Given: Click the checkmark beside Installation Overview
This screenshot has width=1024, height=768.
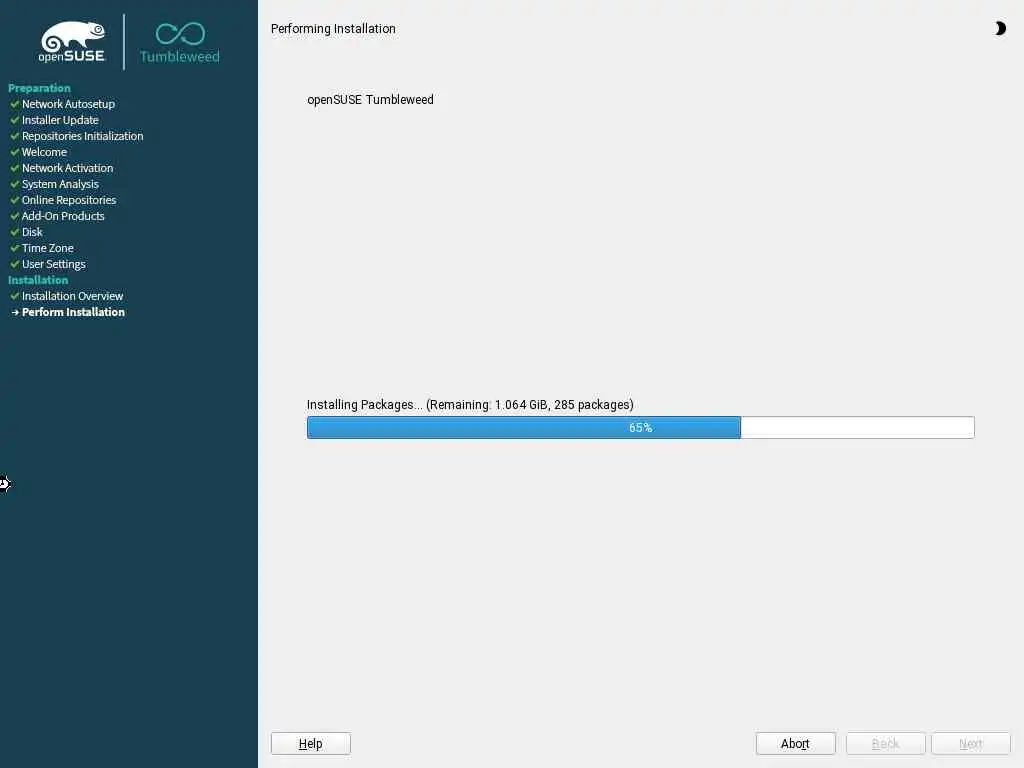Looking at the screenshot, I should coord(14,295).
